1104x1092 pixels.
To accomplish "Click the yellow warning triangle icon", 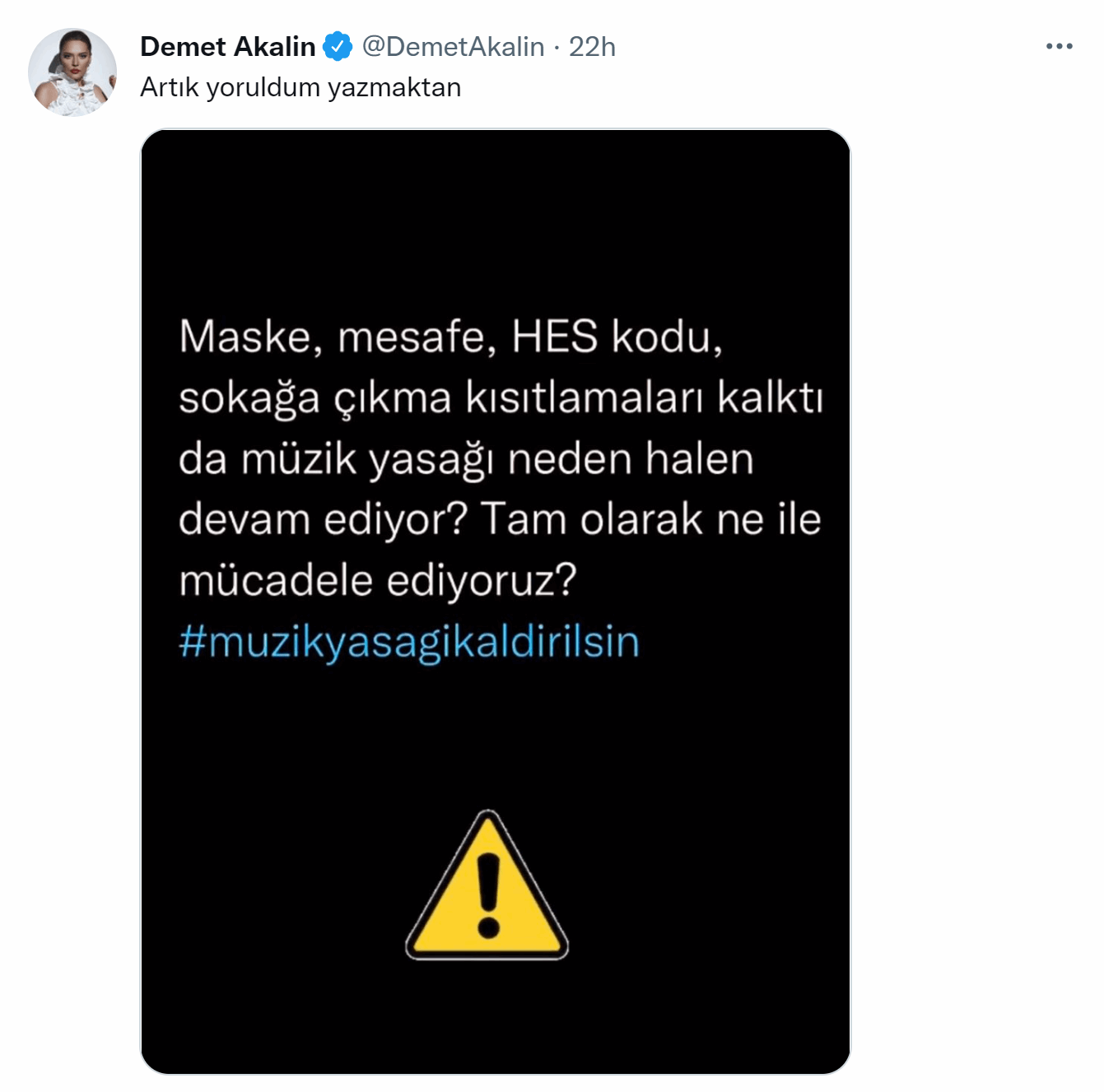I will (x=487, y=885).
